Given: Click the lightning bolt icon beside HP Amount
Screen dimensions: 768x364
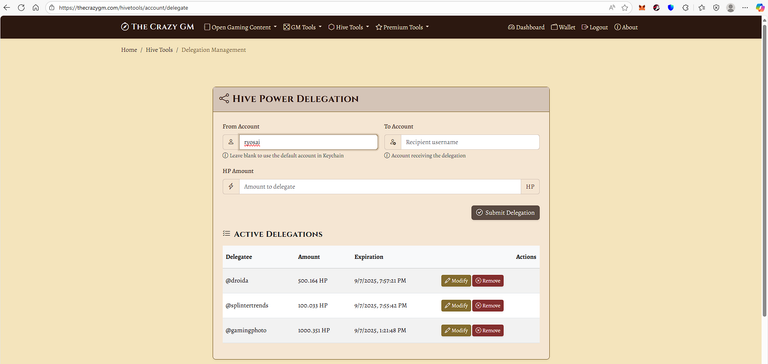Looking at the screenshot, I should (x=231, y=187).
